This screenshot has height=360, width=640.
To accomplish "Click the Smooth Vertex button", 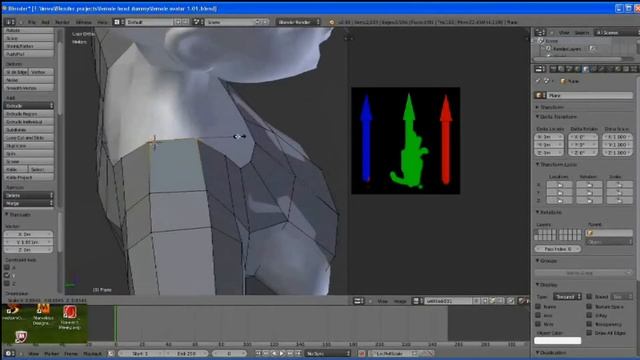I will (29, 88).
